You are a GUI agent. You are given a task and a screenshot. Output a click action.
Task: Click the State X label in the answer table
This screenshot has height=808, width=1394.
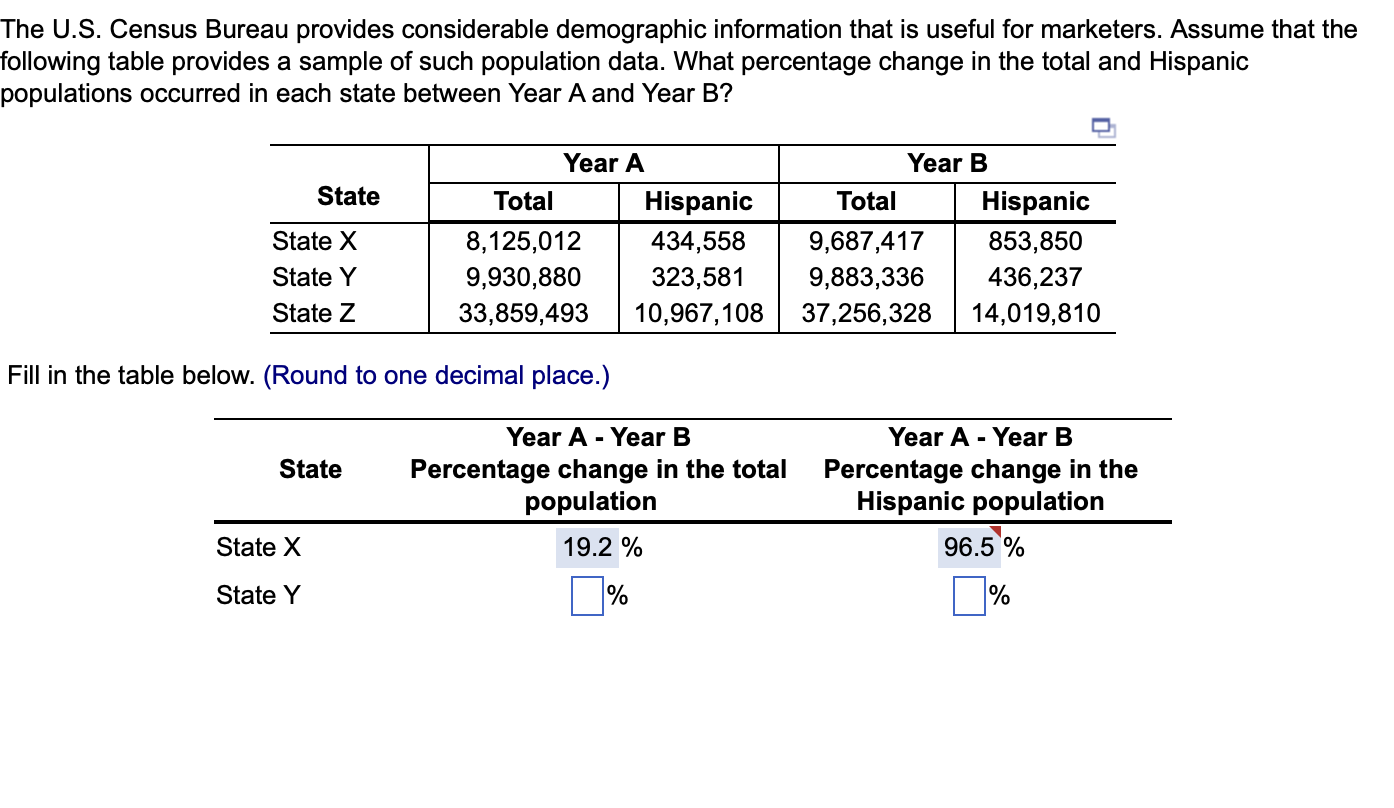click(x=258, y=547)
